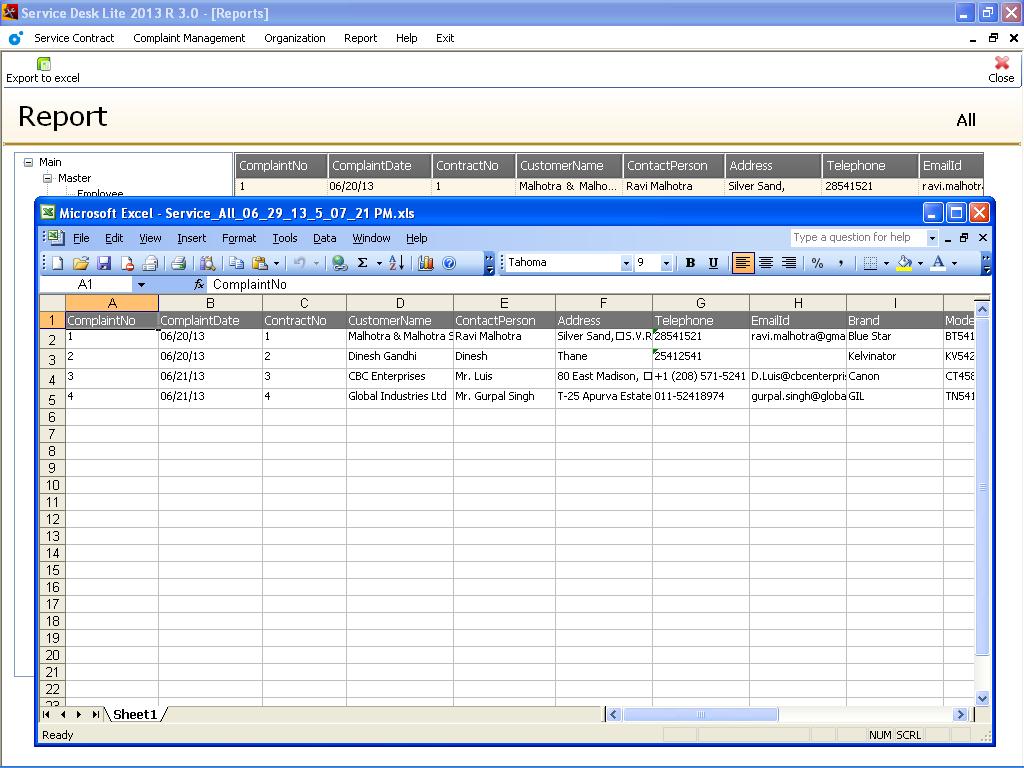Click the AutoSum sigma icon
This screenshot has width=1024, height=768.
click(362, 263)
